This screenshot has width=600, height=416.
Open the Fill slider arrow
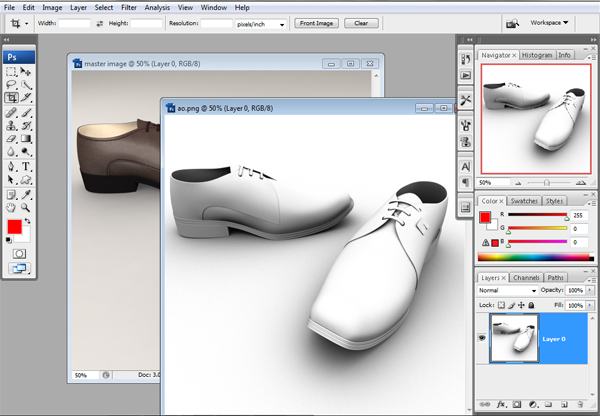590,305
